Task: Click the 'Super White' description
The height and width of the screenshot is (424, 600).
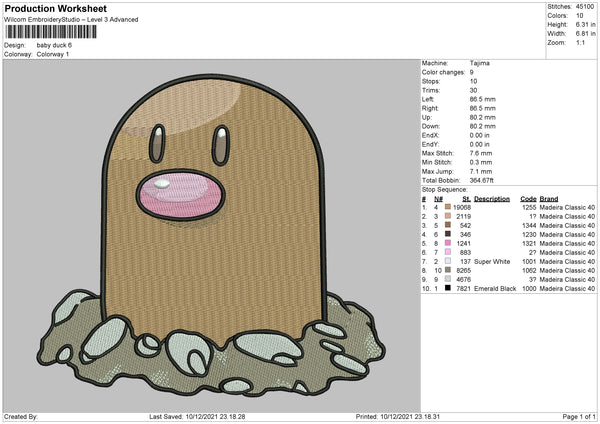Action: click(492, 262)
